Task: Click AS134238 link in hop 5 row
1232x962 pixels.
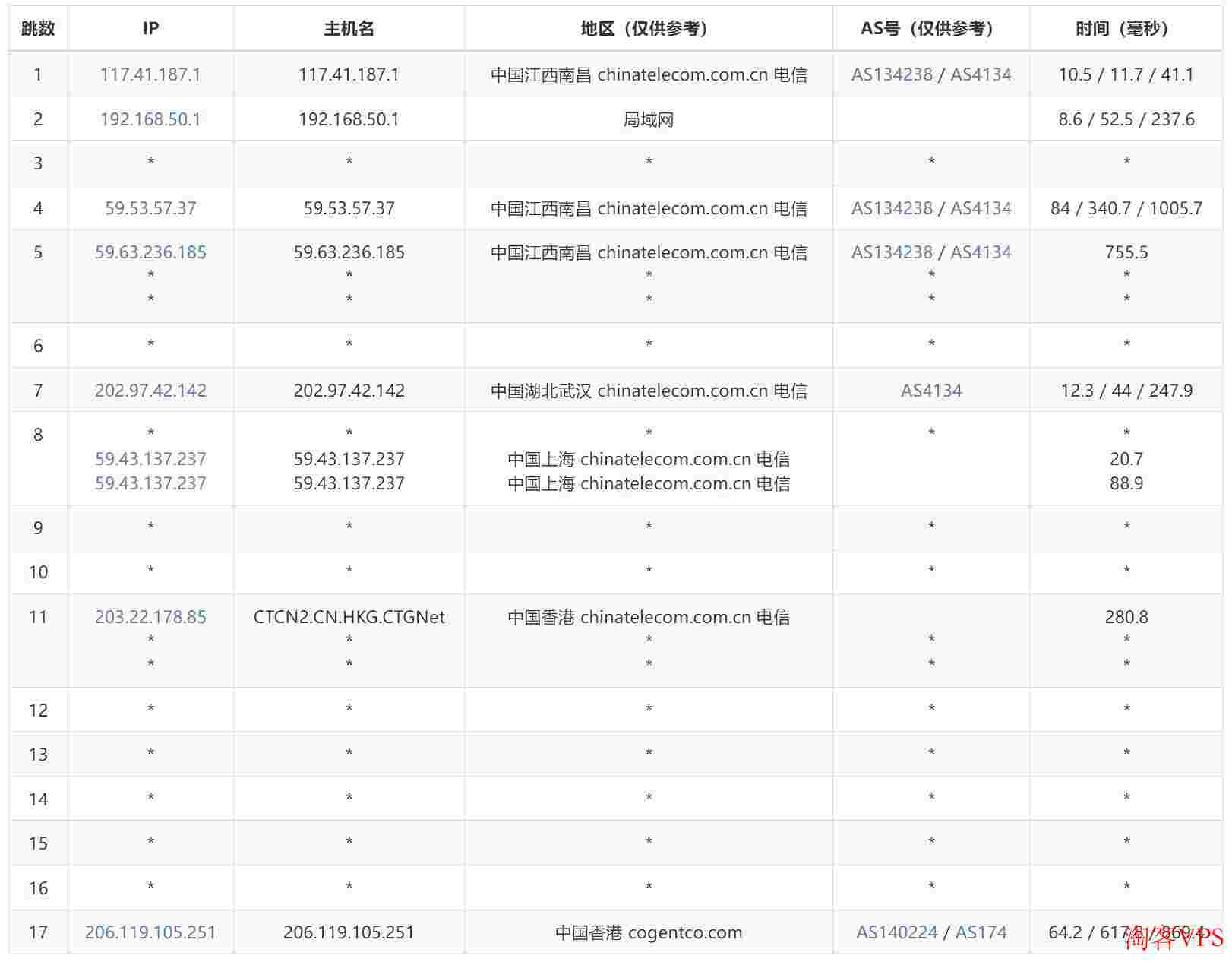Action: click(x=892, y=252)
